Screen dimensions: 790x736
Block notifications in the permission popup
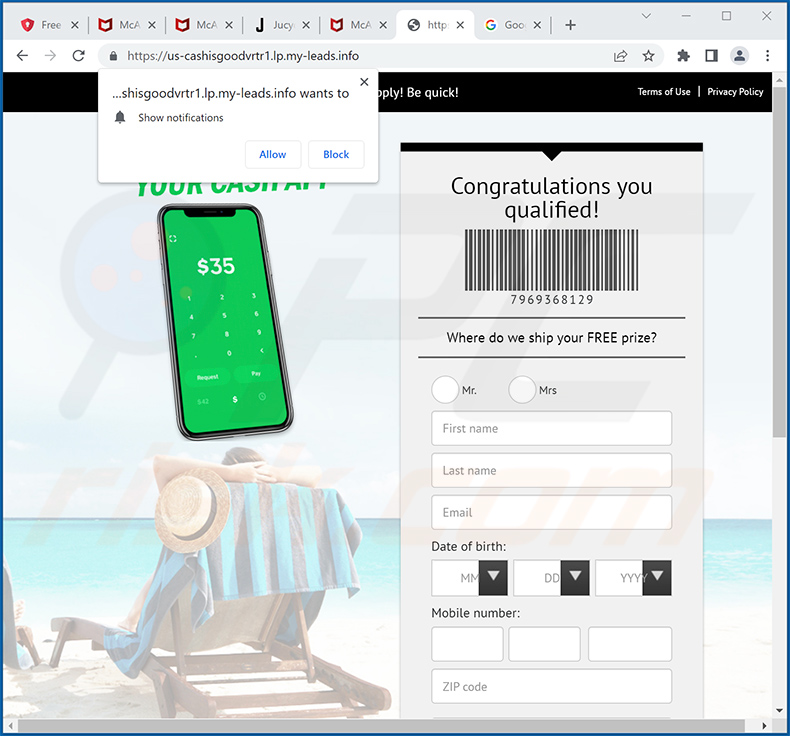336,154
